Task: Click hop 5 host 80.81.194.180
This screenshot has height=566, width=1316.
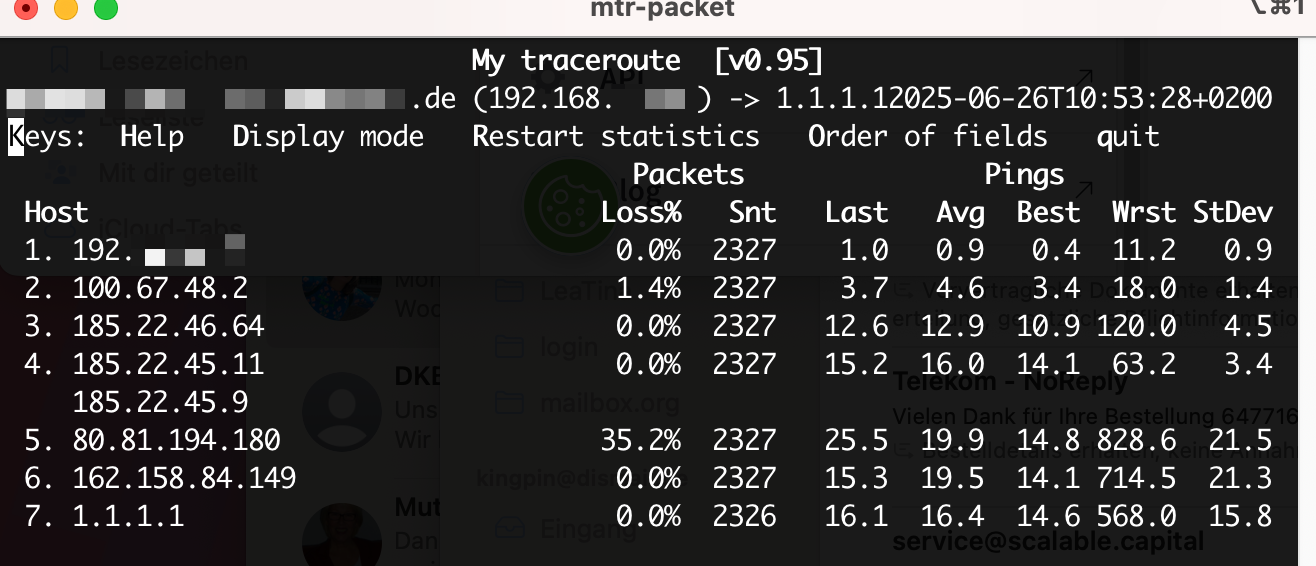Action: 177,439
